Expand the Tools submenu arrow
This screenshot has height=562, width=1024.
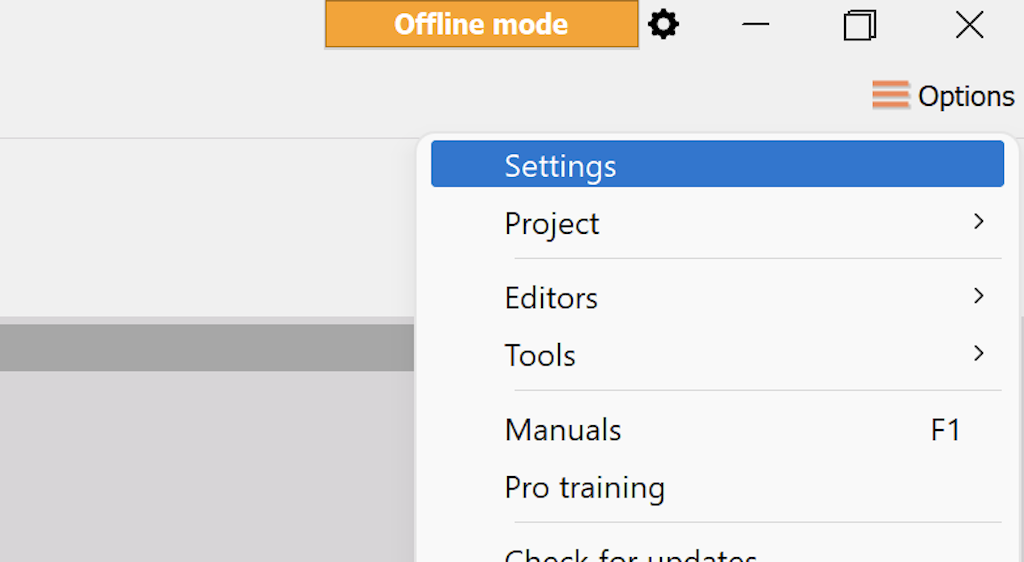coord(978,353)
